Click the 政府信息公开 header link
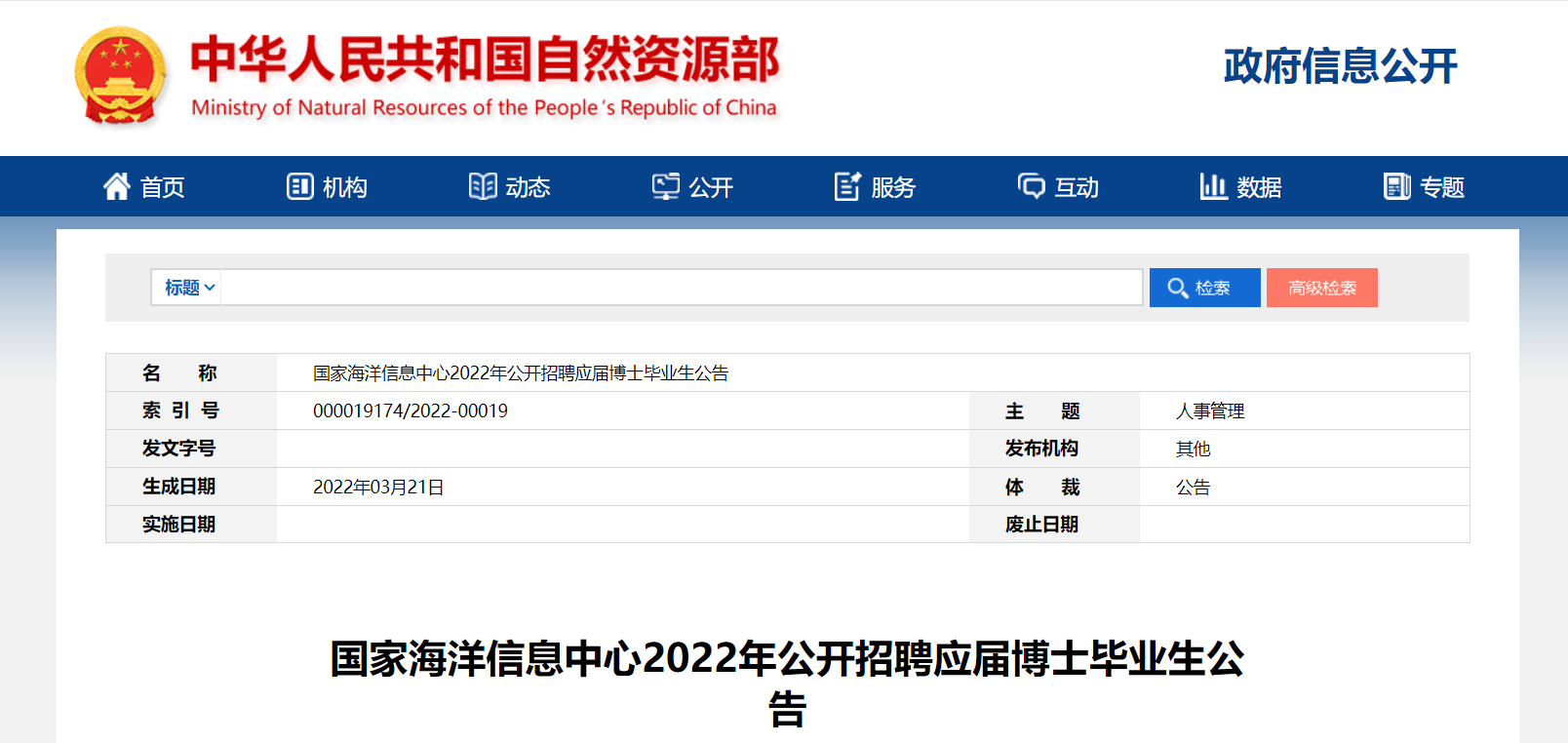The width and height of the screenshot is (1568, 743). click(x=1341, y=66)
